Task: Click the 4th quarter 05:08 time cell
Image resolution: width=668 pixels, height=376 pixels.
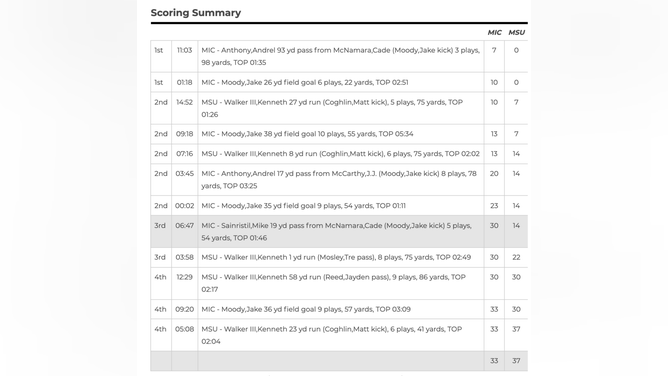Action: [x=184, y=329]
